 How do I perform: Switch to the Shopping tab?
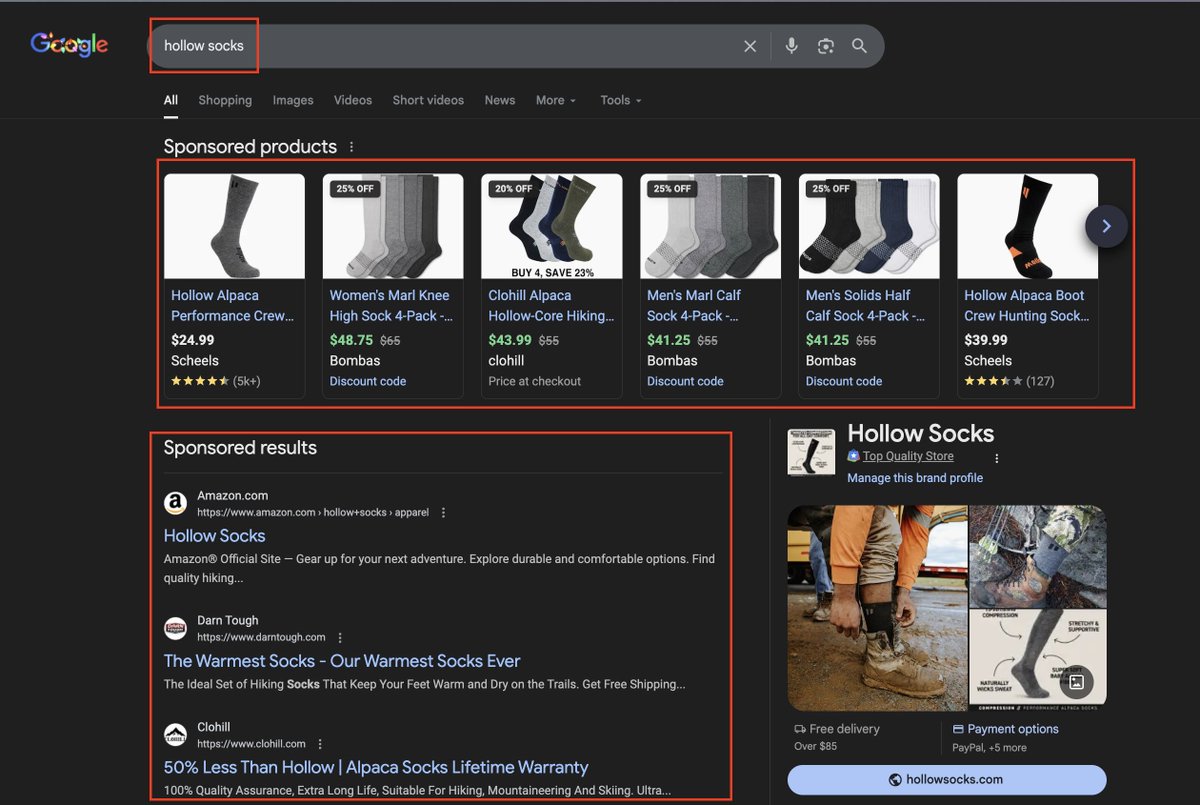(x=225, y=100)
